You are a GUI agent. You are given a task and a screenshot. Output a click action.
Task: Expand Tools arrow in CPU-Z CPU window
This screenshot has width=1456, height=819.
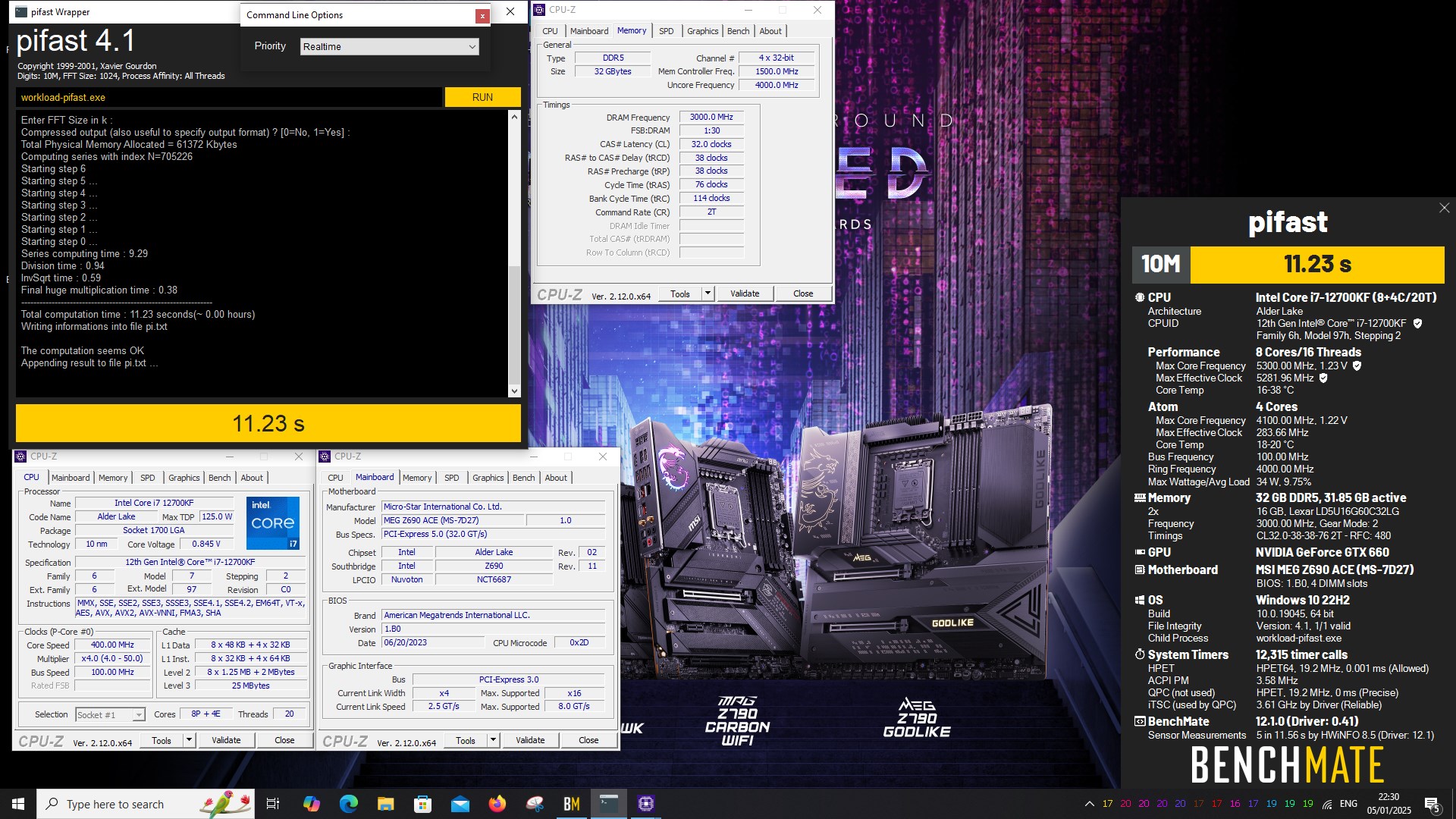[189, 741]
